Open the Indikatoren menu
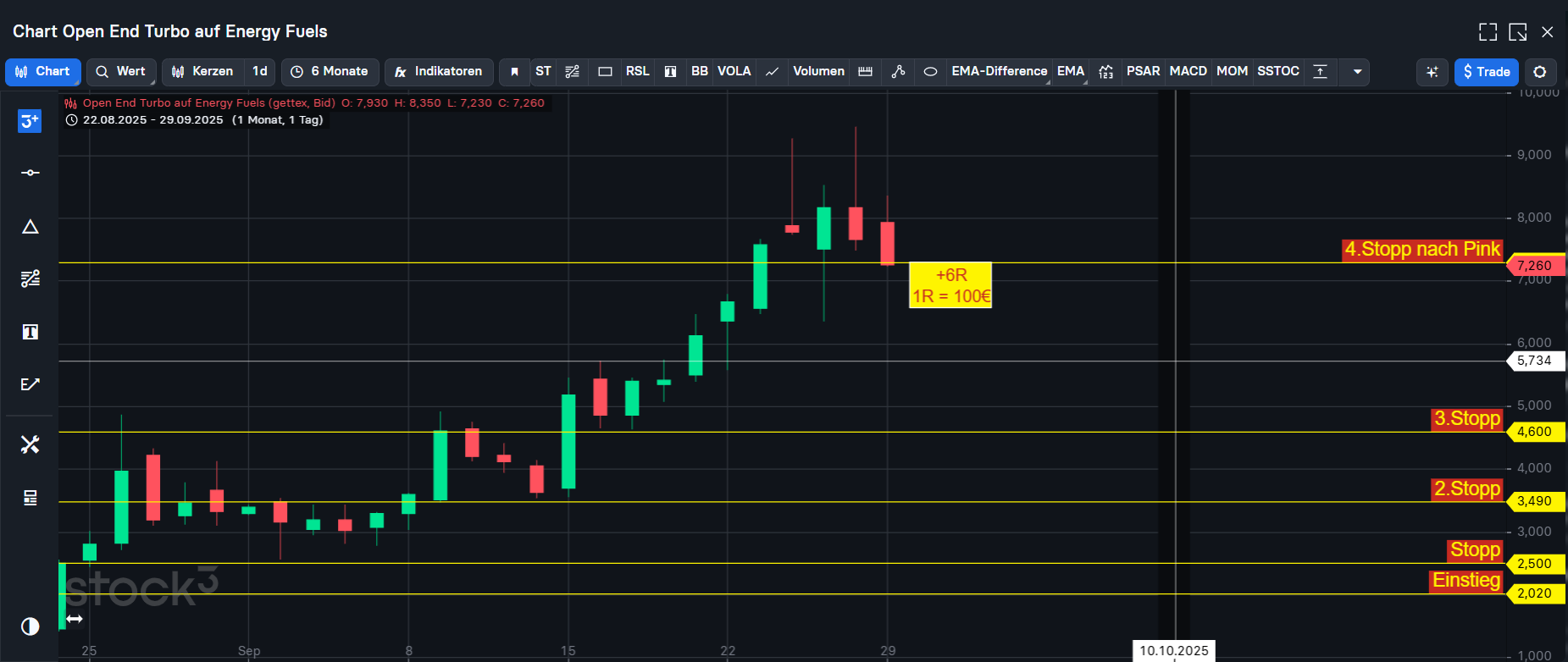The height and width of the screenshot is (662, 1568). pyautogui.click(x=439, y=72)
